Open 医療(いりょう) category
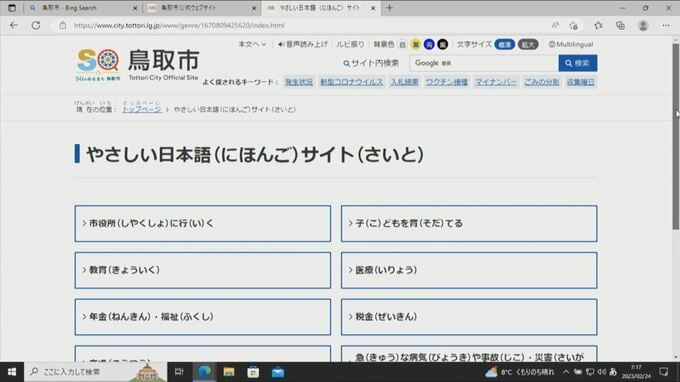This screenshot has width=680, height=382. click(x=469, y=270)
